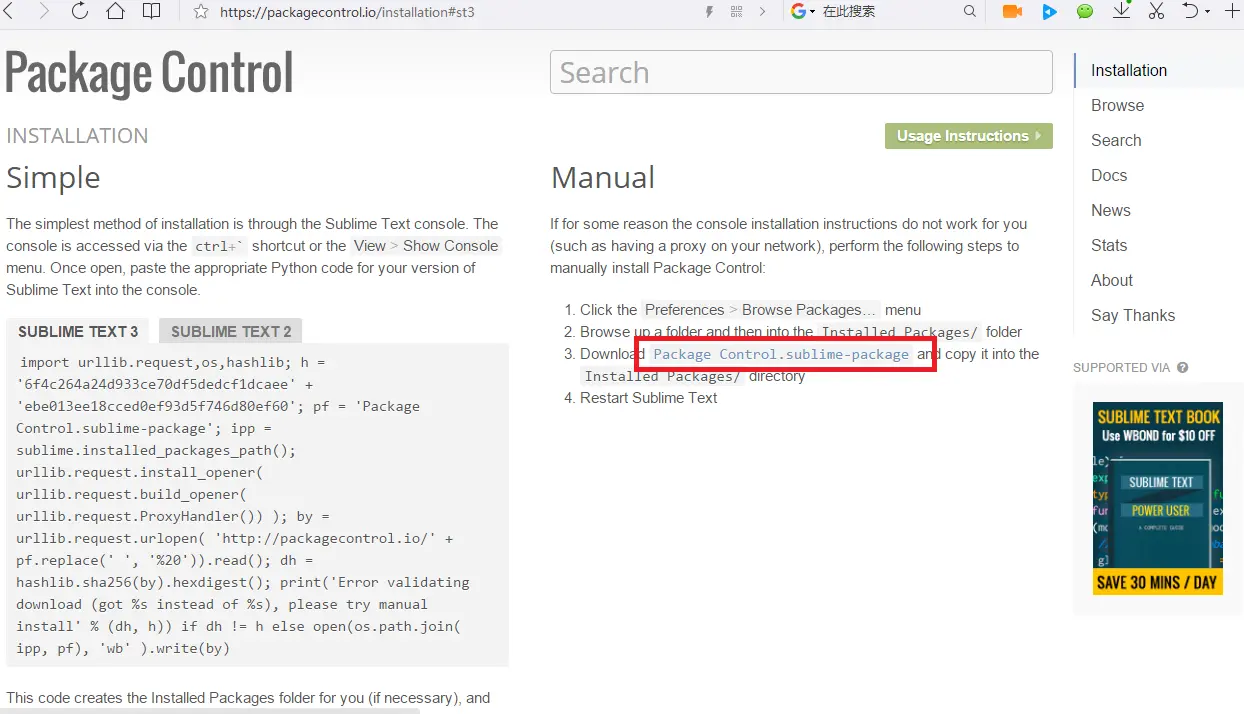The image size is (1244, 714).
Task: Open Stats in the side navigation
Action: coord(1109,245)
